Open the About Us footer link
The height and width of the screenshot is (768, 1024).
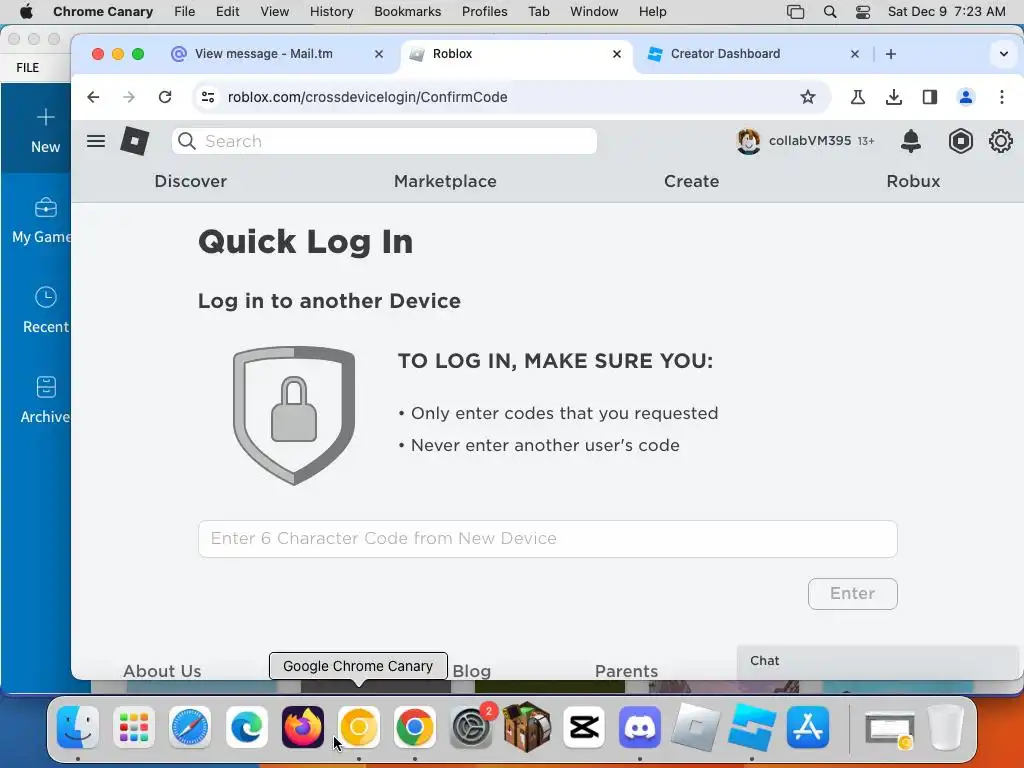click(162, 671)
